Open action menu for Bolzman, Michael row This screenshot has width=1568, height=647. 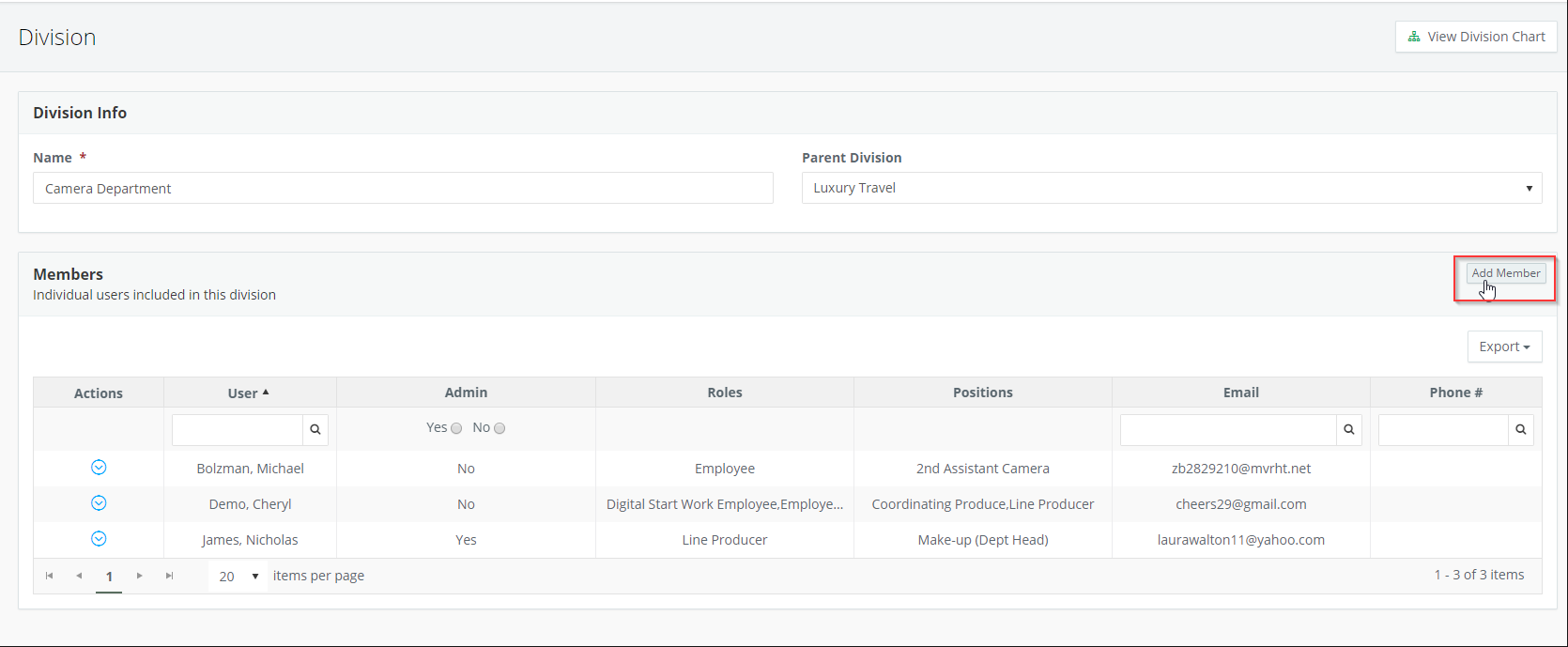coord(99,468)
